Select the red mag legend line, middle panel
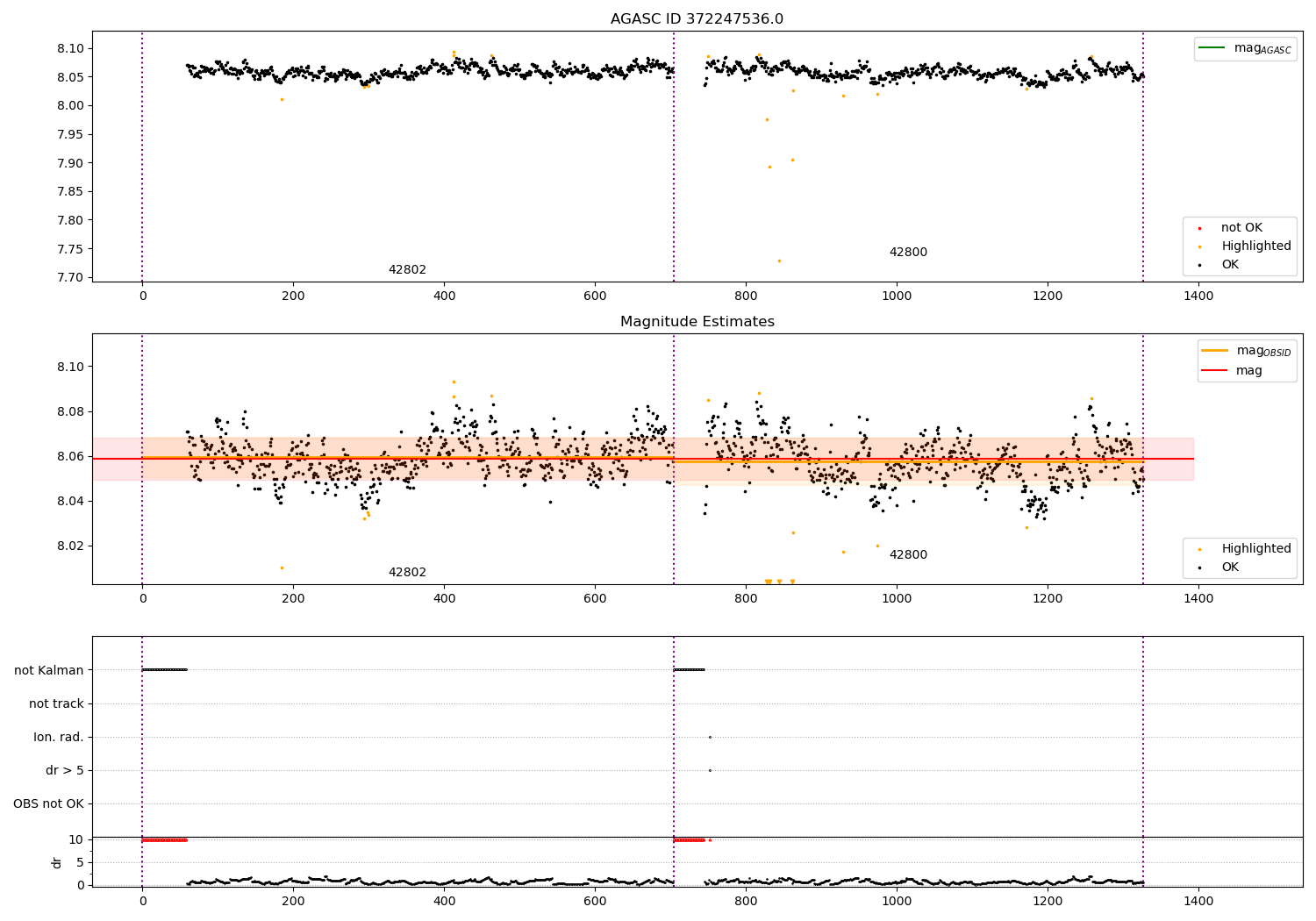The width and height of the screenshot is (1316, 921). coord(1214,371)
